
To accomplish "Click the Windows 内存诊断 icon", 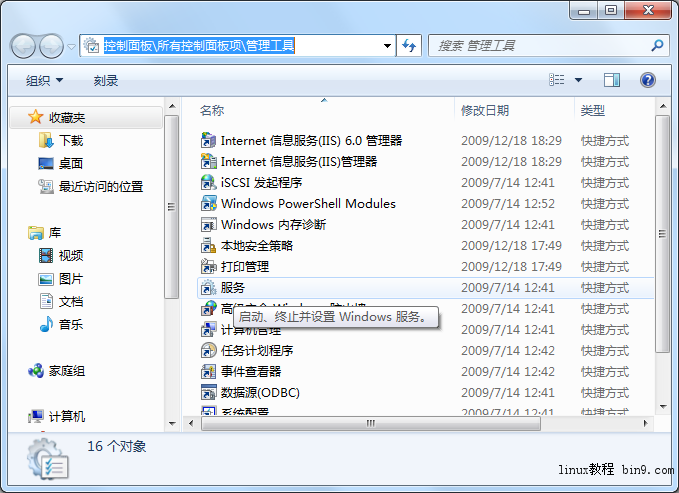I will [x=208, y=224].
